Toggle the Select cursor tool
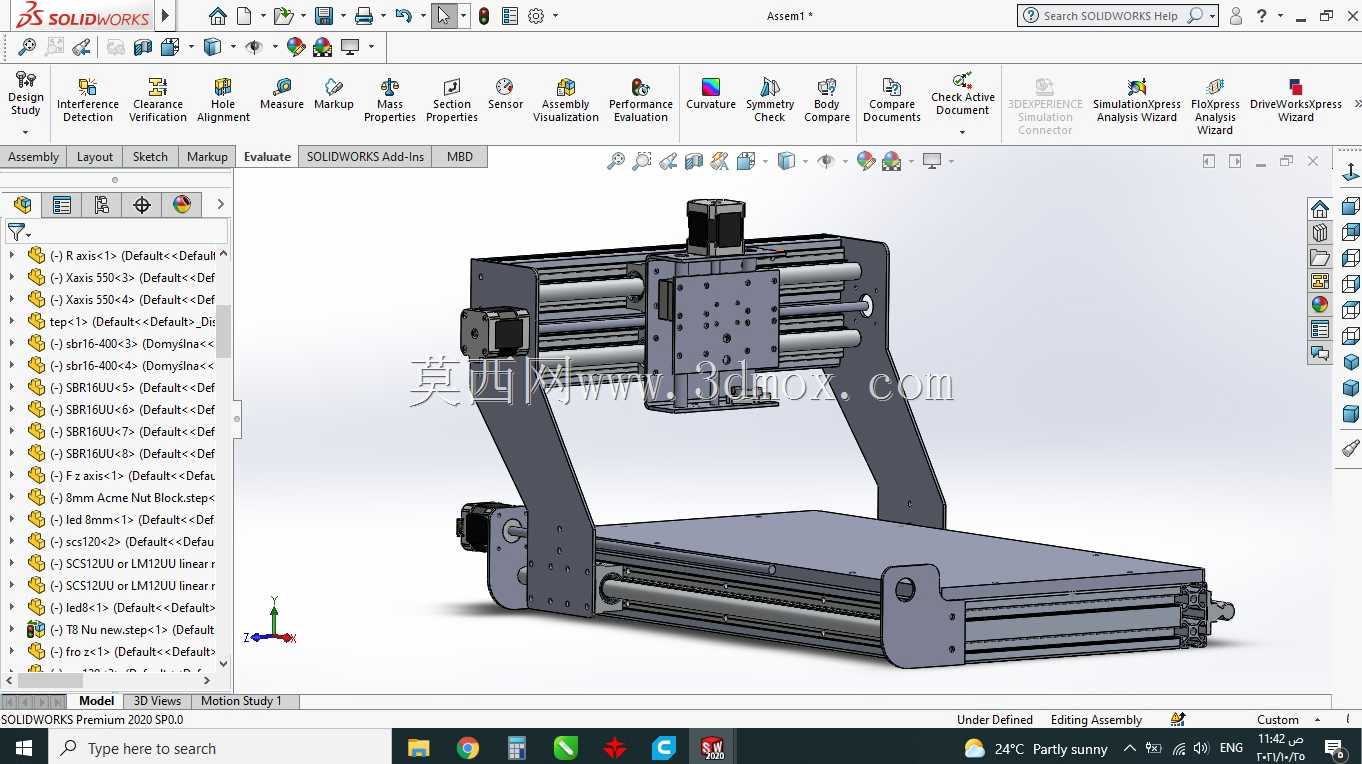1362x764 pixels. (x=444, y=16)
